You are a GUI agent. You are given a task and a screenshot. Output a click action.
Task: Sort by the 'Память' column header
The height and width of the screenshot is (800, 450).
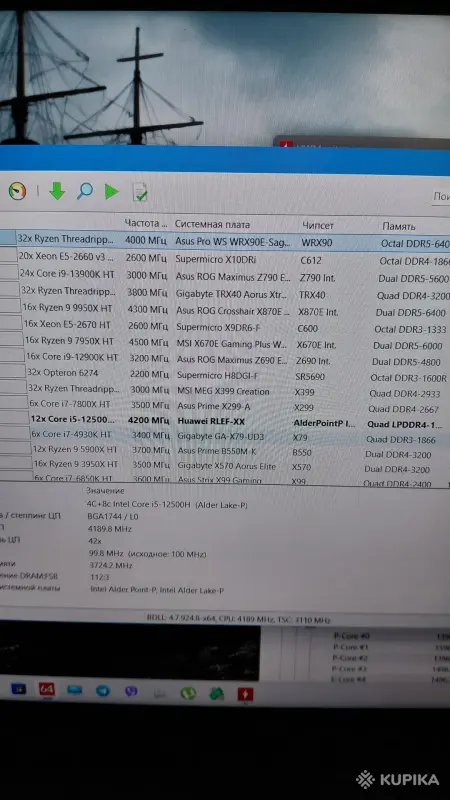pyautogui.click(x=398, y=226)
